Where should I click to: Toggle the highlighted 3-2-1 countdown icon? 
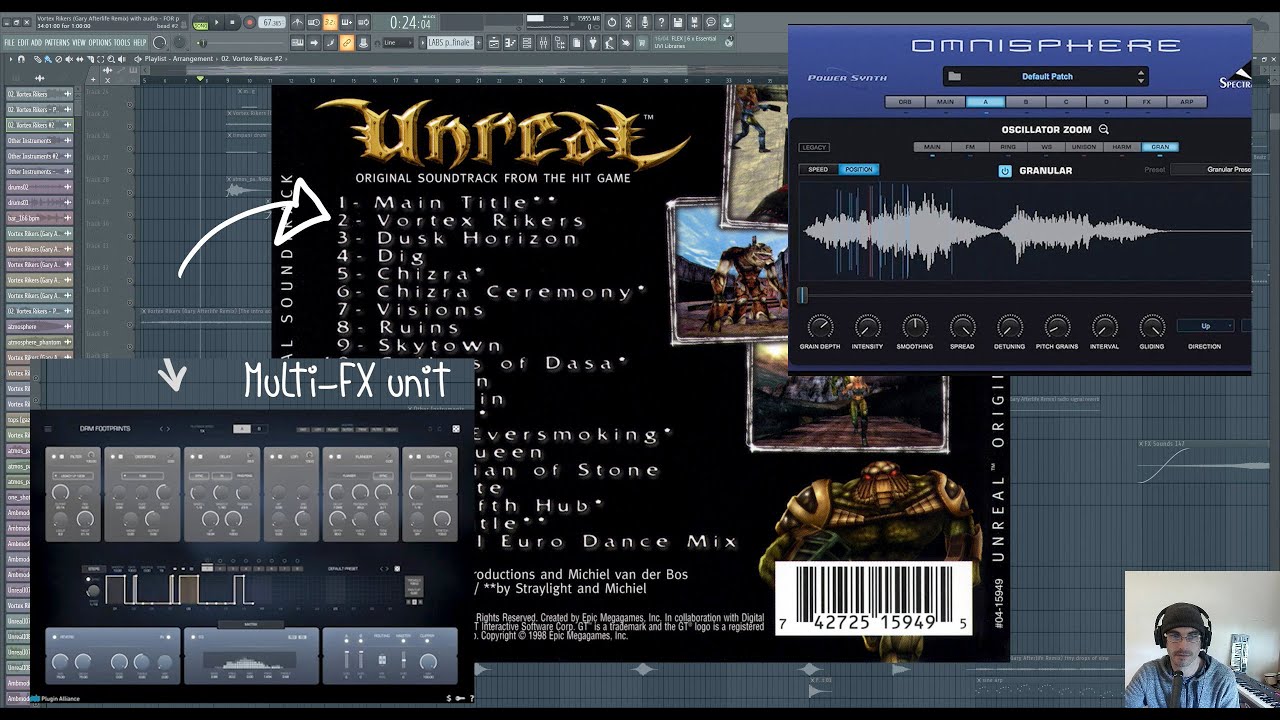tap(330, 22)
